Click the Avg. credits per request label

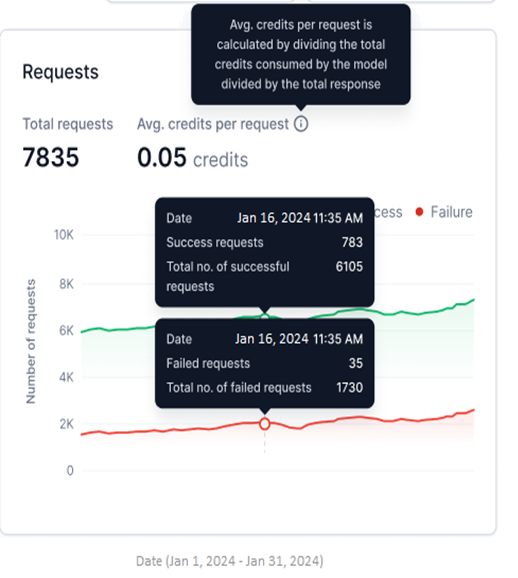[213, 124]
